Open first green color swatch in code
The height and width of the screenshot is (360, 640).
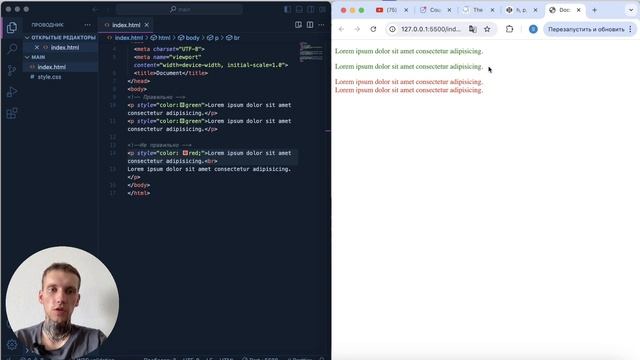(182, 105)
